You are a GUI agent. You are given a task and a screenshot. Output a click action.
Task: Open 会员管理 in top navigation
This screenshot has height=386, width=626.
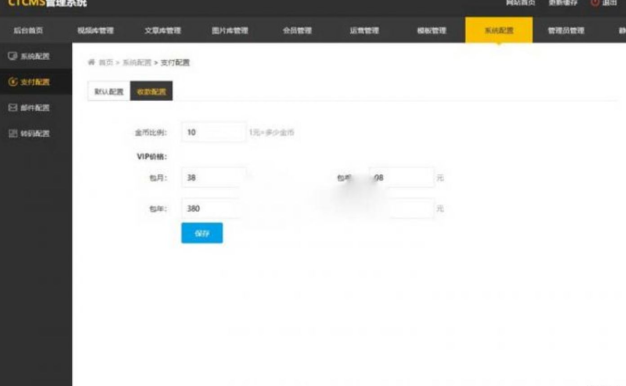pos(297,30)
